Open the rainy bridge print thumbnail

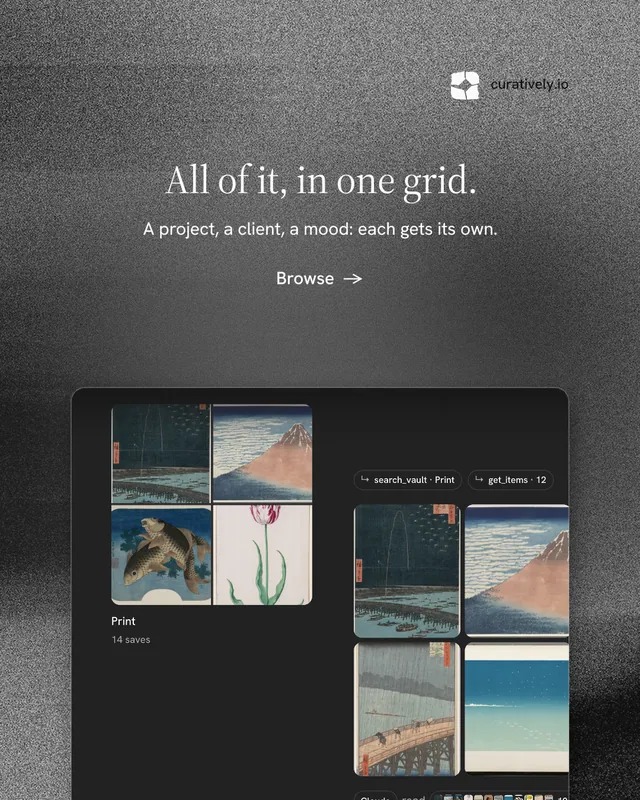point(407,709)
